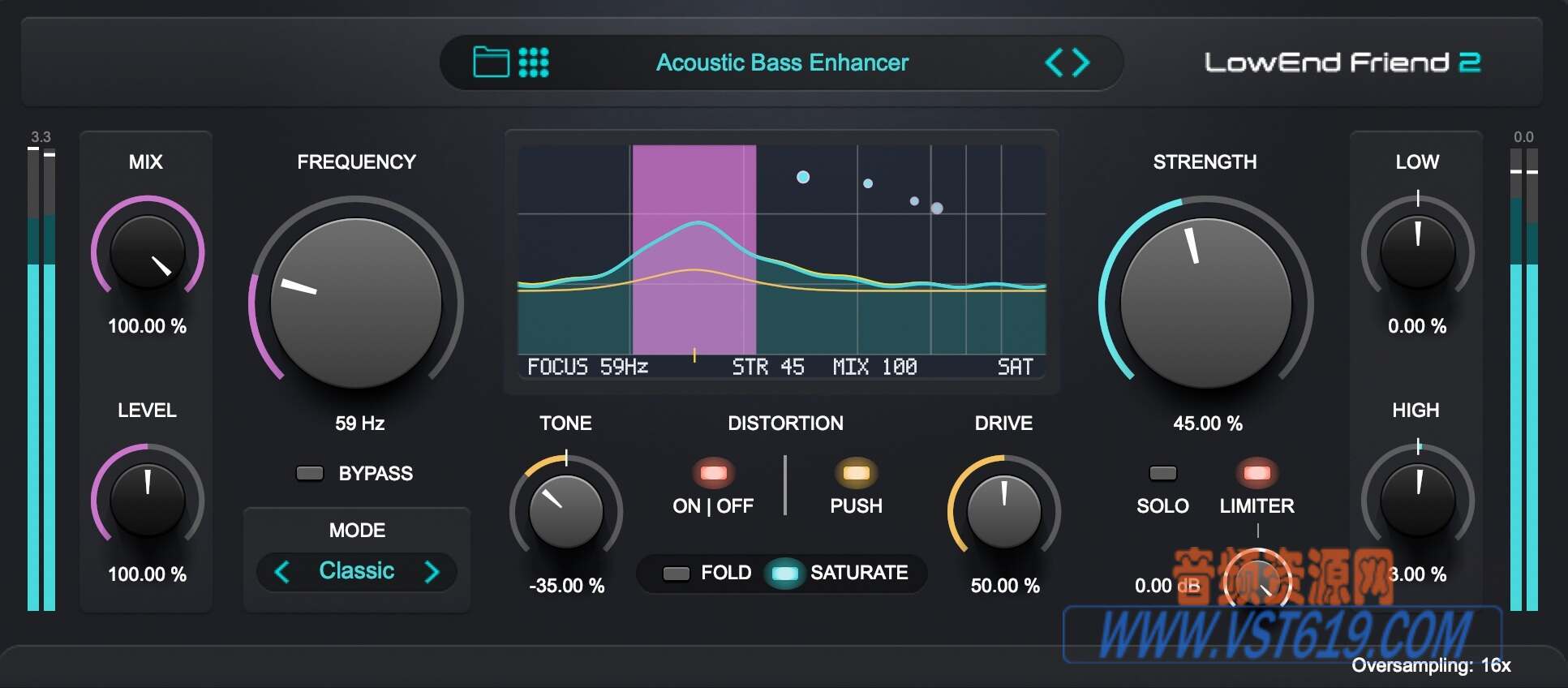Click the MIX knob
Image resolution: width=1568 pixels, height=688 pixels.
(x=147, y=252)
